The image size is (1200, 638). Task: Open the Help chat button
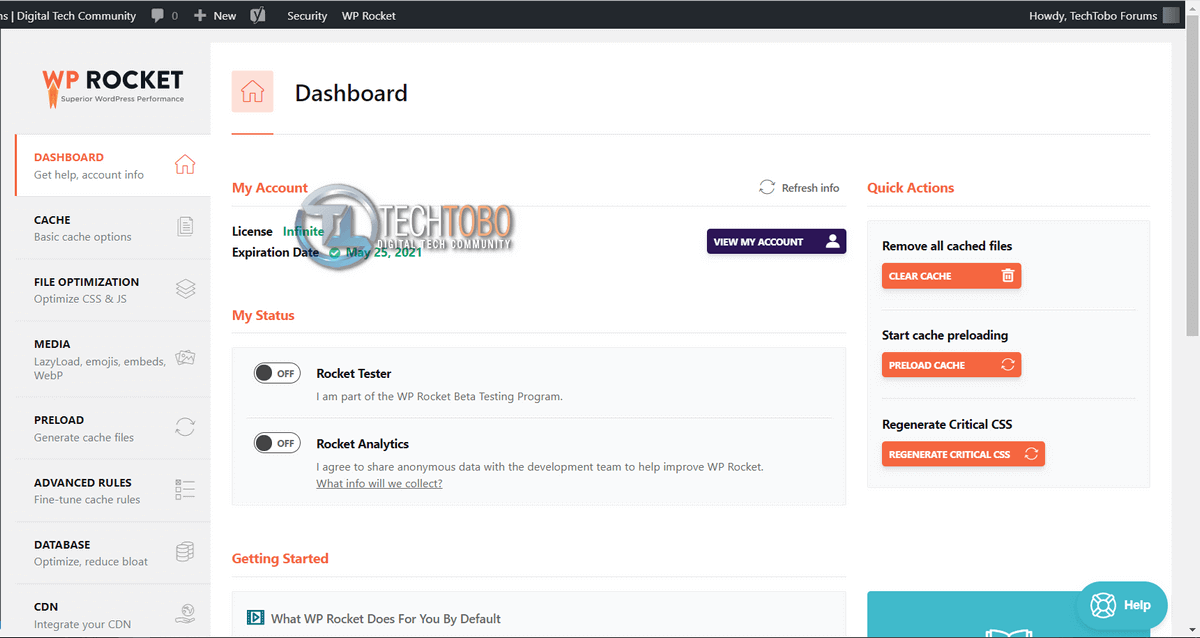[x=1122, y=605]
